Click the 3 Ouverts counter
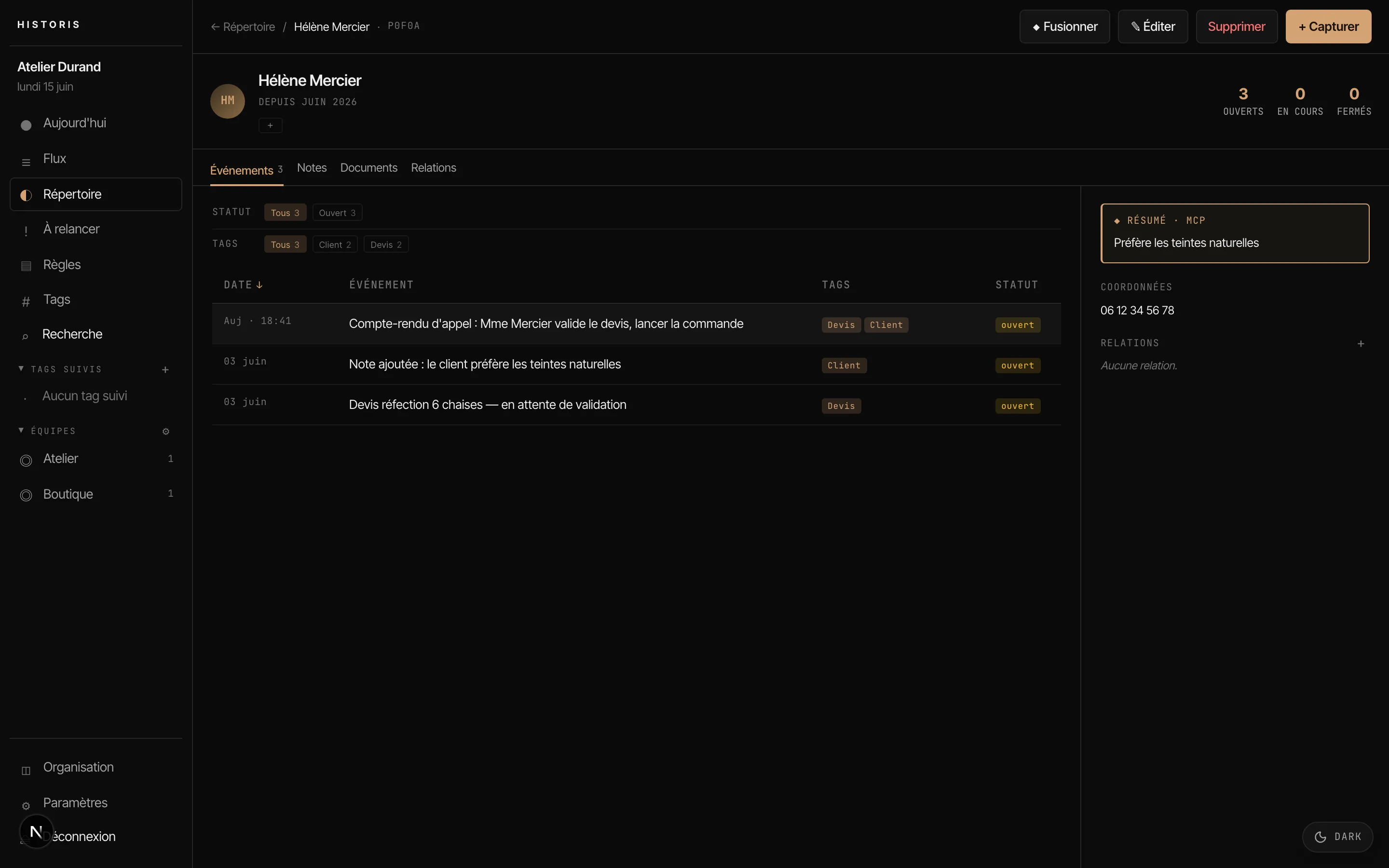 point(1243,101)
